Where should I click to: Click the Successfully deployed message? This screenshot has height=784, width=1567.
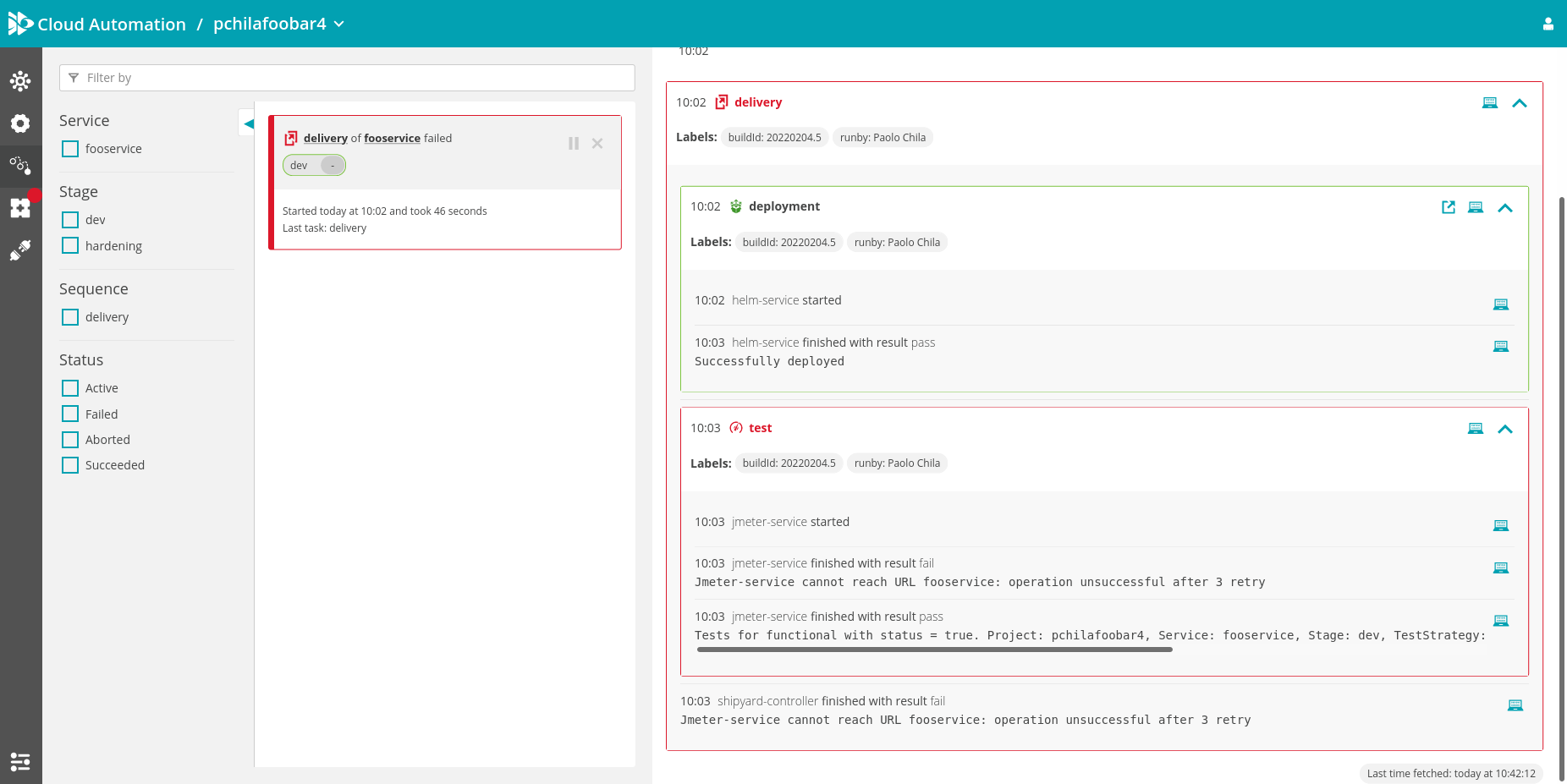pos(769,361)
